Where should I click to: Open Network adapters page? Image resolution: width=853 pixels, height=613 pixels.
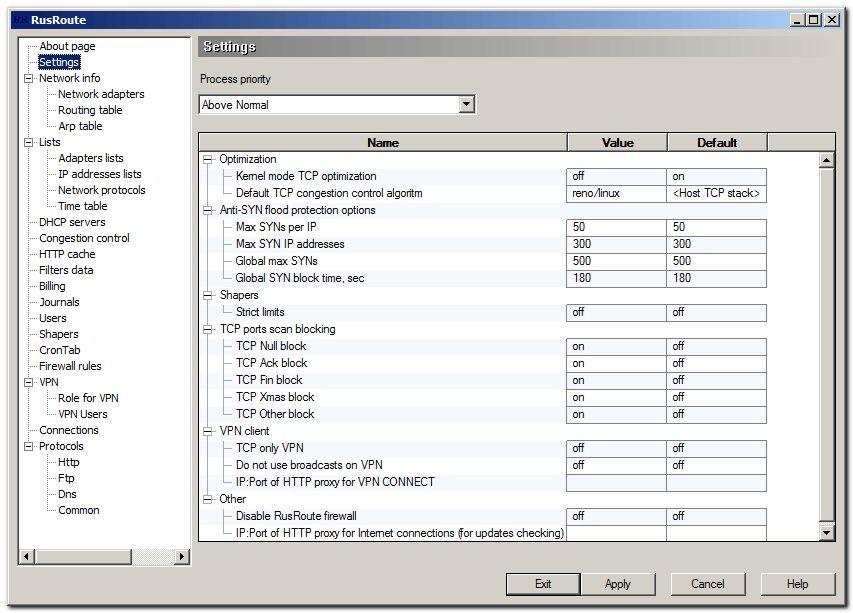pos(101,94)
